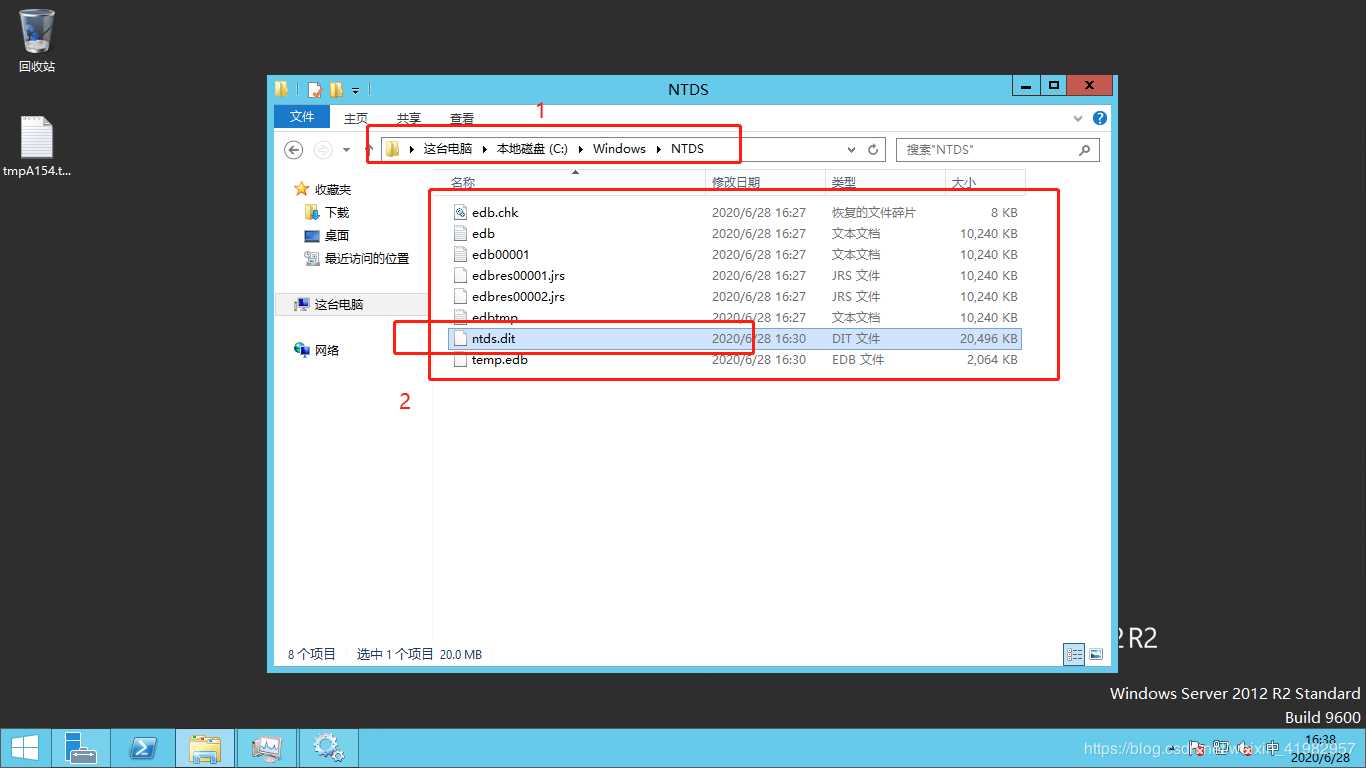Open the recent locations dropdown arrow

coord(346,150)
